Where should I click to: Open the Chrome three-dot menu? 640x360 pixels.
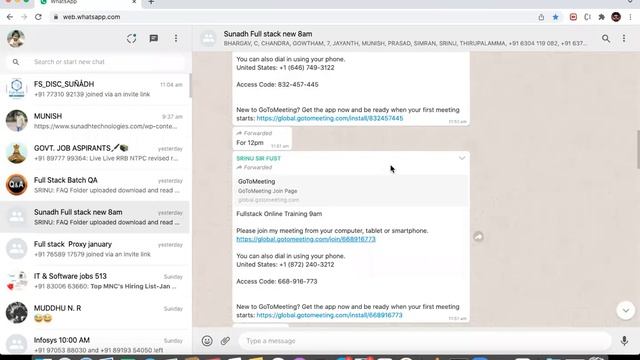(x=630, y=17)
